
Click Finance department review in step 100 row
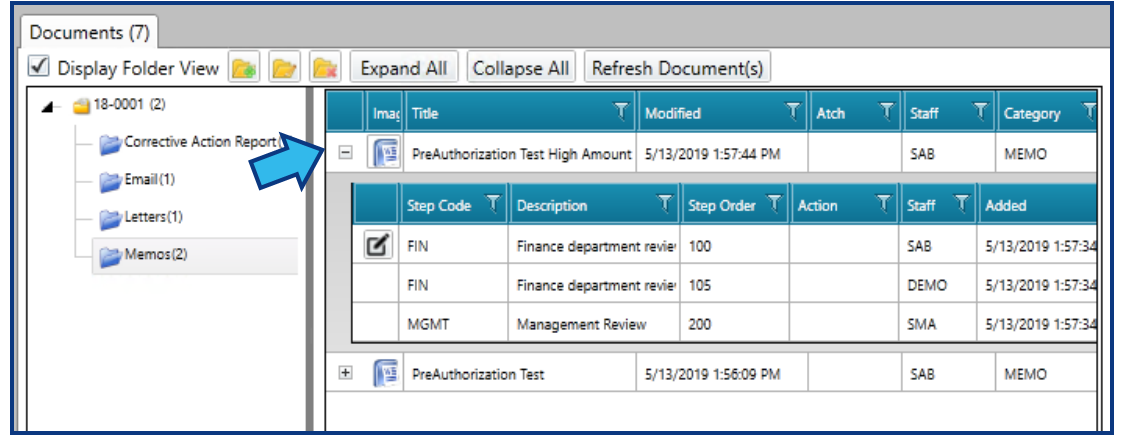[596, 247]
